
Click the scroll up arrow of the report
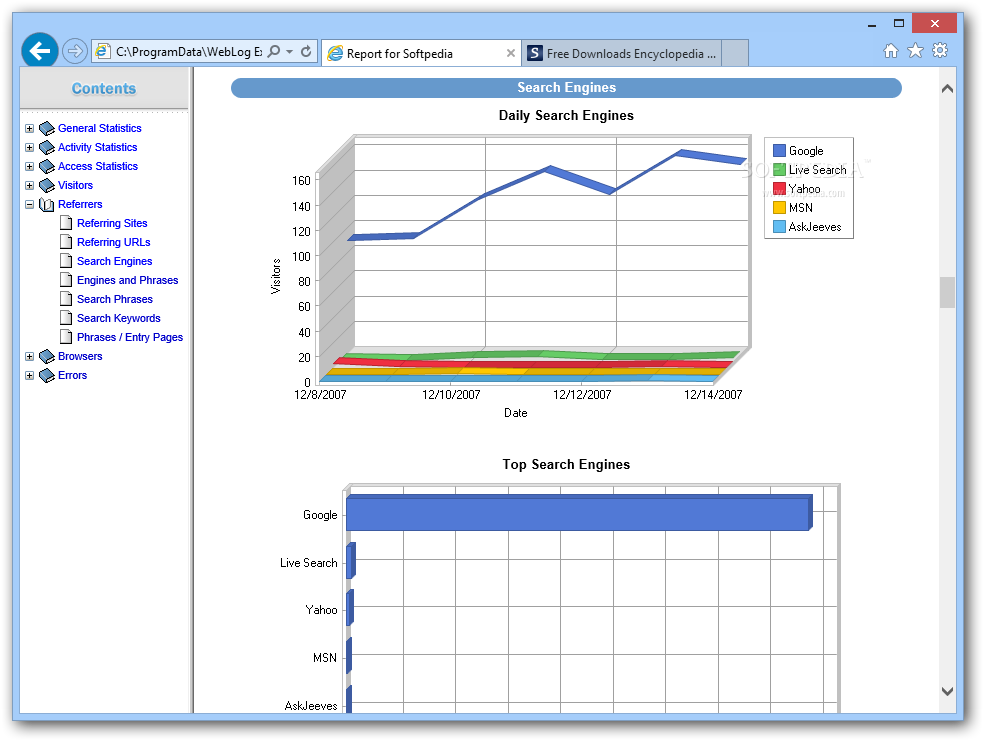click(x=947, y=88)
